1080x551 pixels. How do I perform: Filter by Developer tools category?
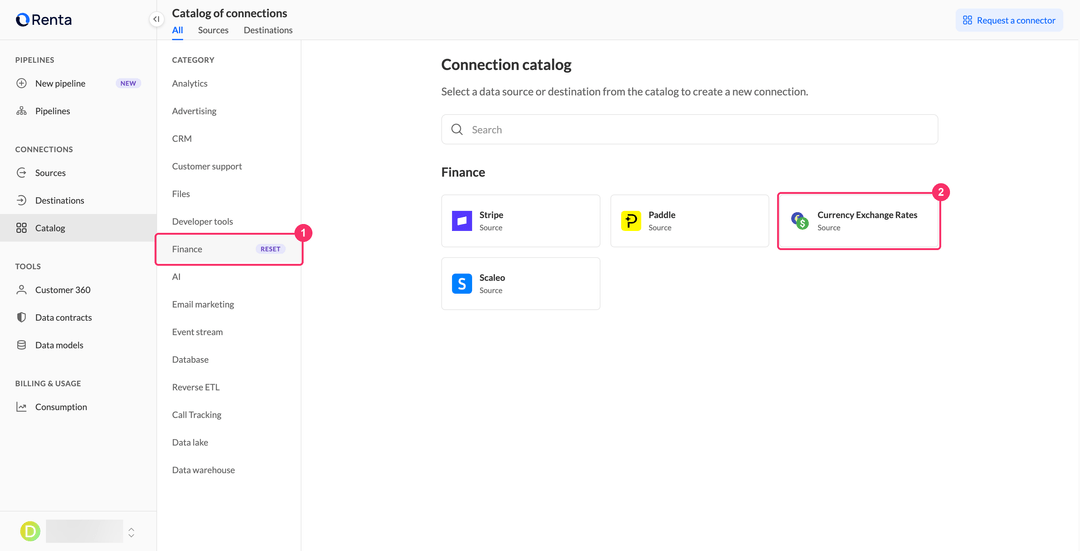point(202,221)
